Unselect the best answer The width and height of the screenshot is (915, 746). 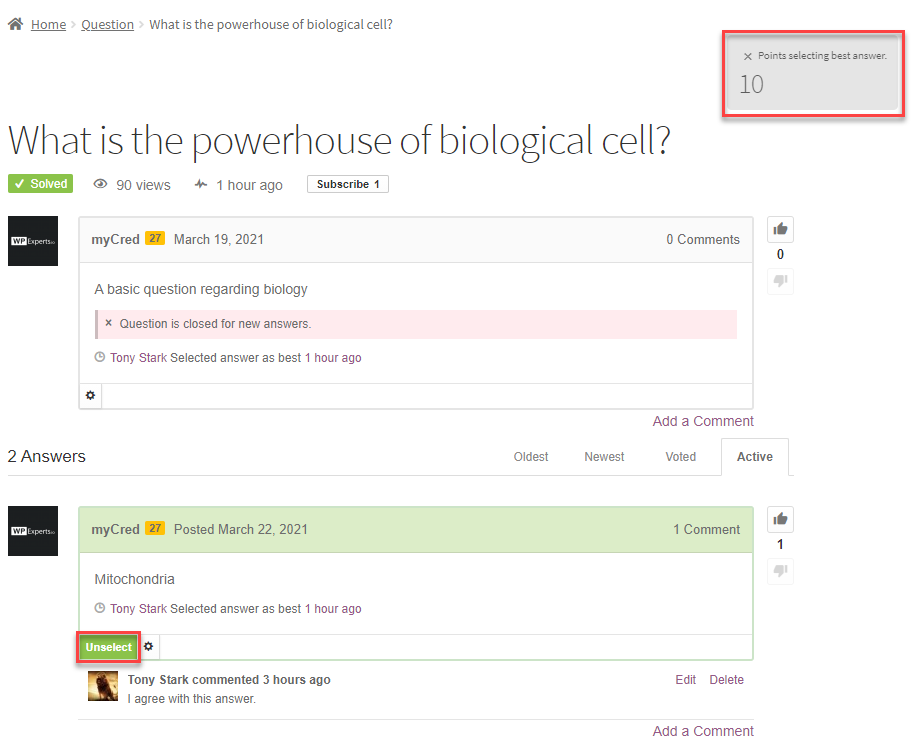click(109, 647)
